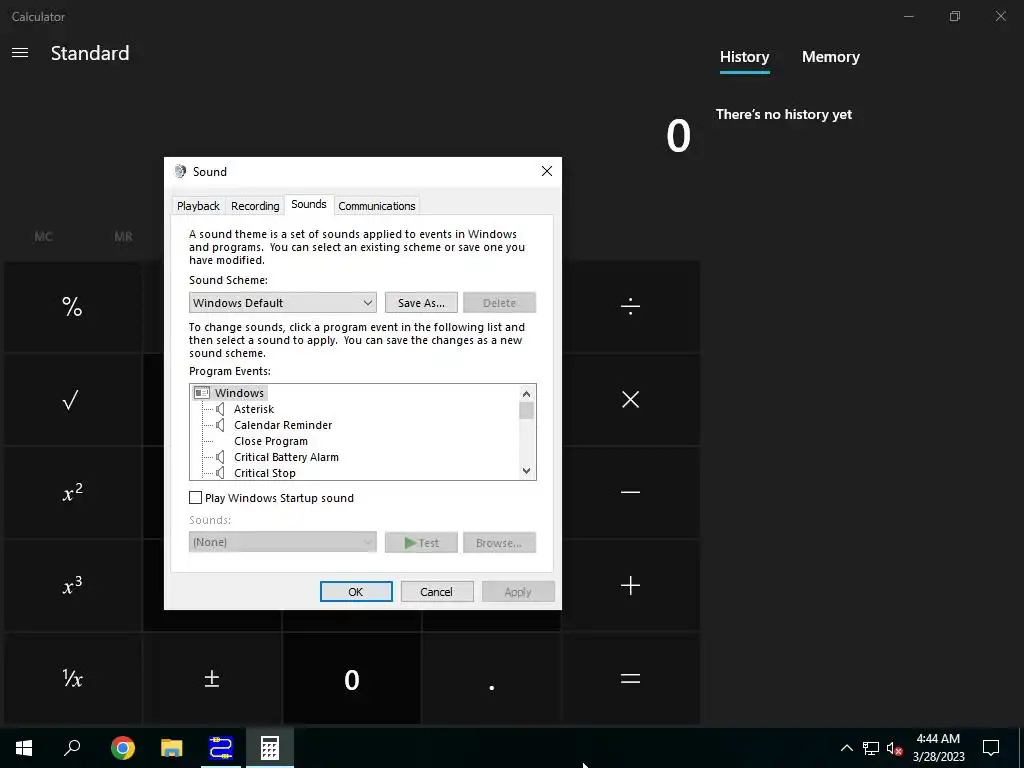
Task: Click the muted volume tray icon
Action: (894, 748)
